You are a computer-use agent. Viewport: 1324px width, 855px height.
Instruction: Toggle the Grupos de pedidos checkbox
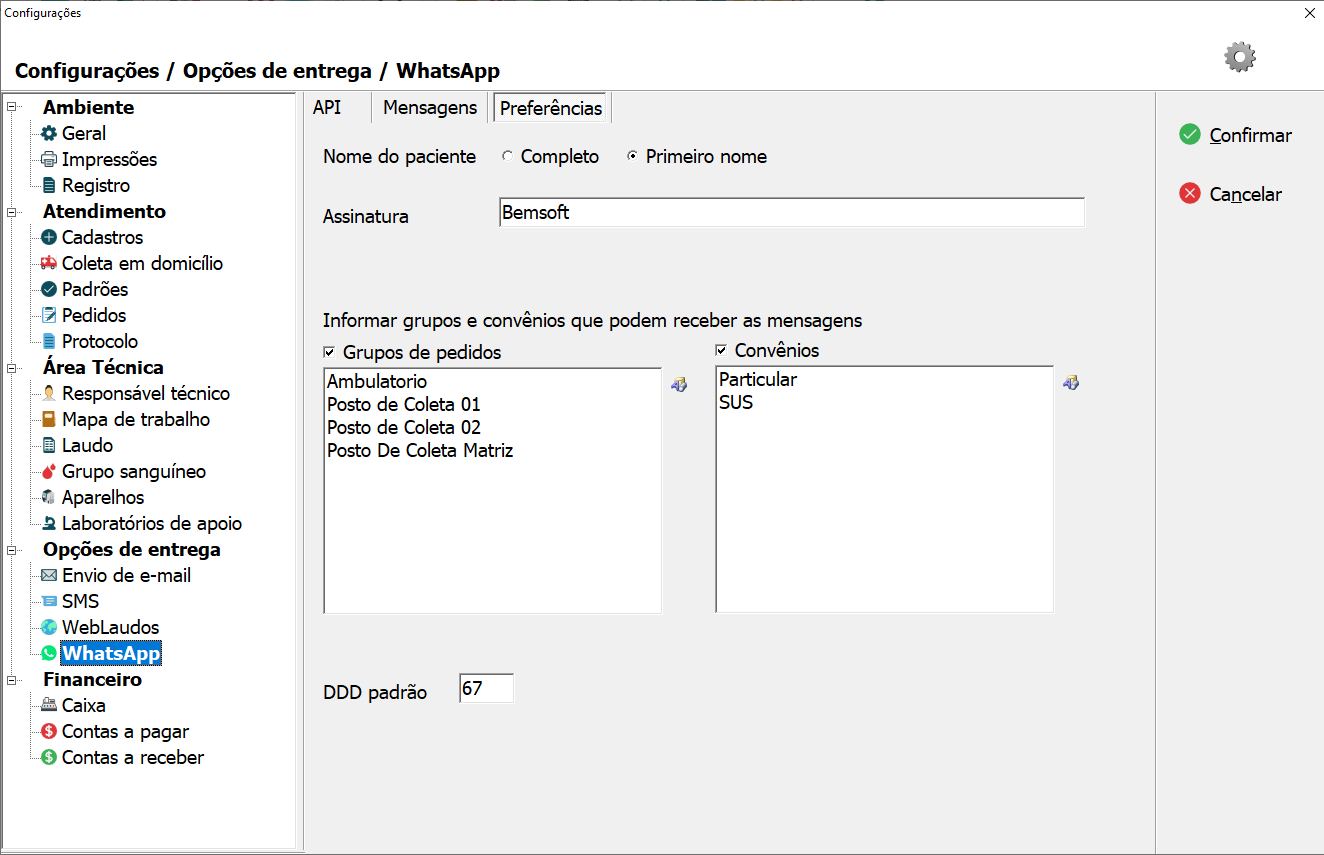click(x=330, y=352)
